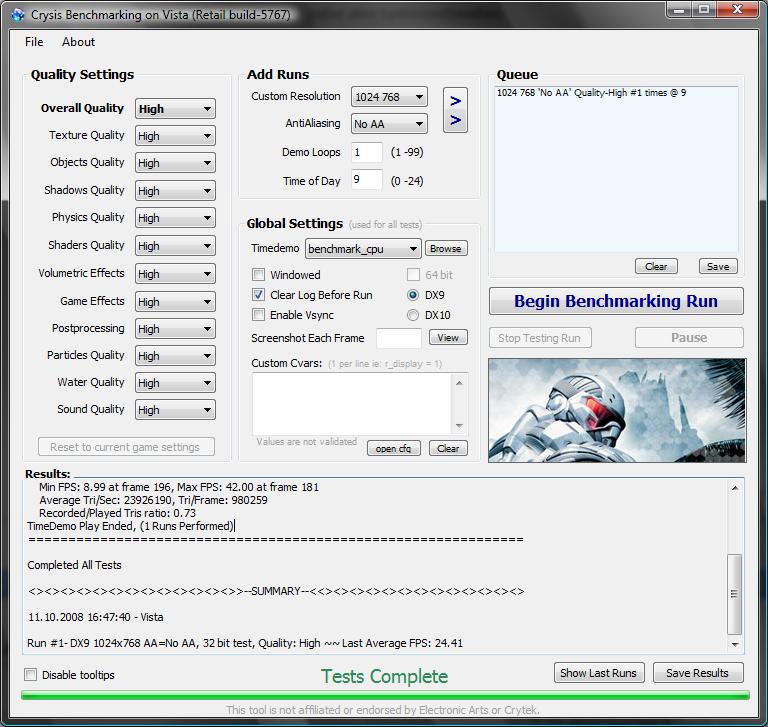
Task: Minimize the Crysis Benchmarking window
Action: (x=679, y=9)
